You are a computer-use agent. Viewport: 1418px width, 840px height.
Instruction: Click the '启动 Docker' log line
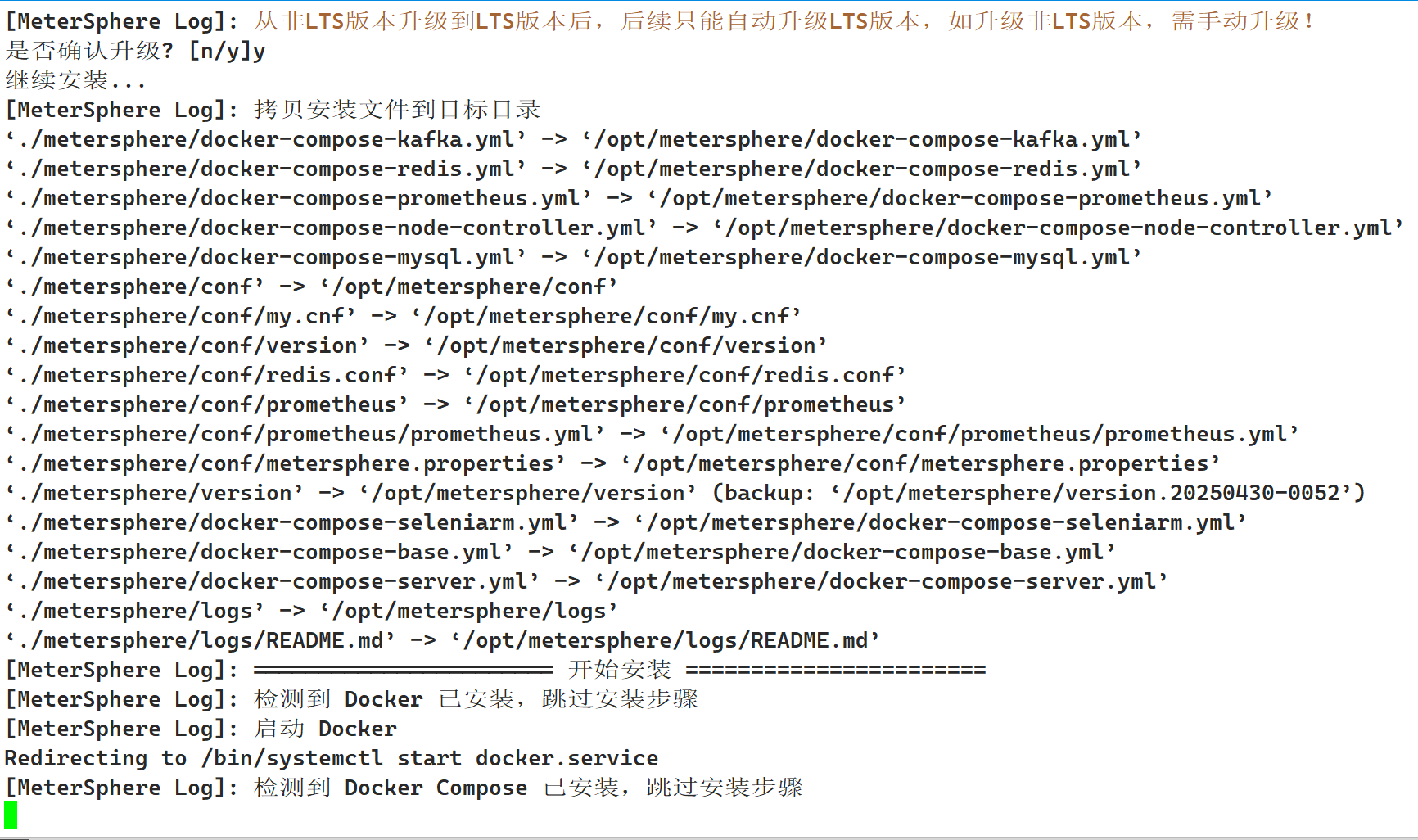tap(325, 729)
